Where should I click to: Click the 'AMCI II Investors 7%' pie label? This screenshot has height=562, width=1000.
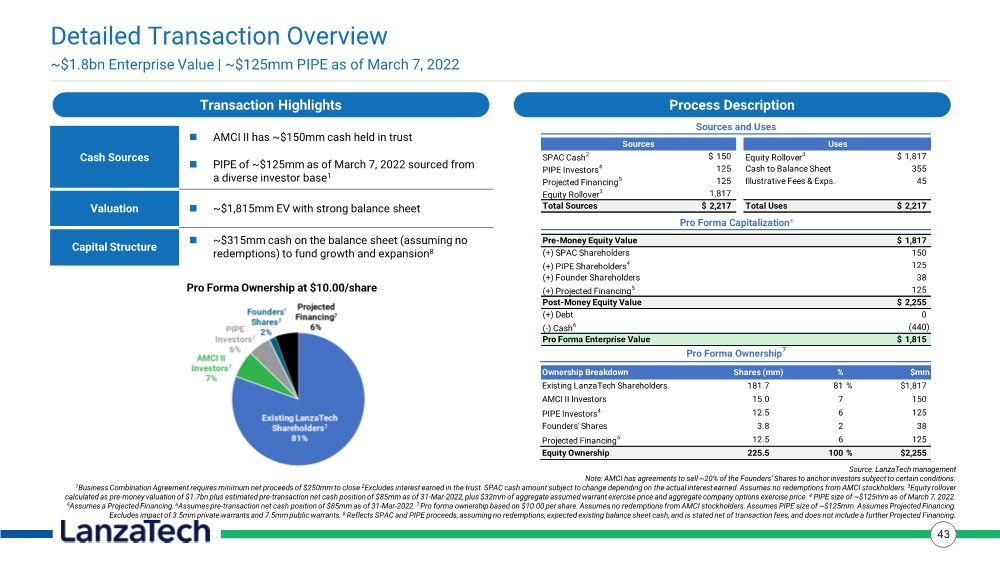point(211,368)
